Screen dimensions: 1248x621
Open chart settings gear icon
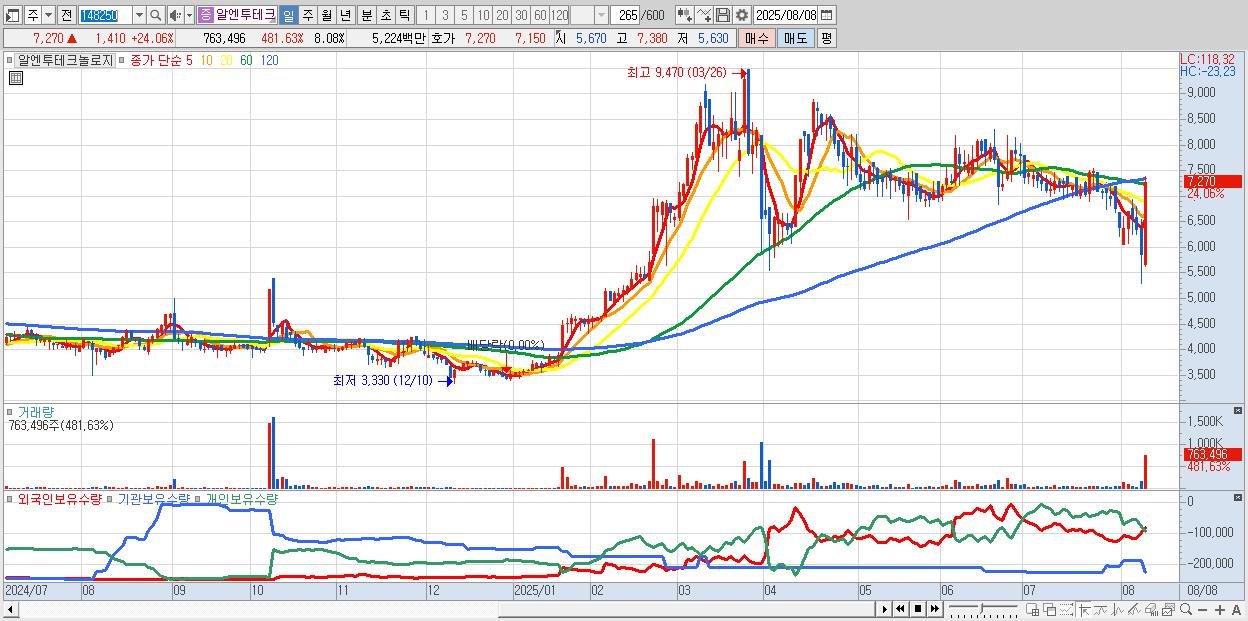pos(741,15)
